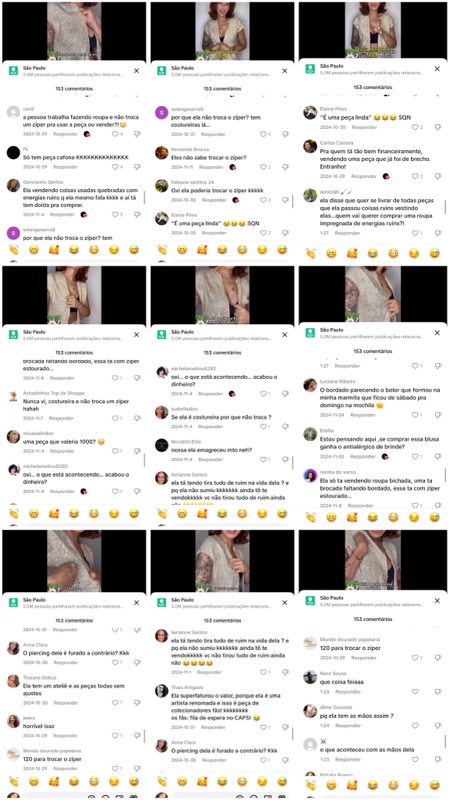
Task: Toggle like on Emilia's antialérgico comment
Action: (416, 456)
